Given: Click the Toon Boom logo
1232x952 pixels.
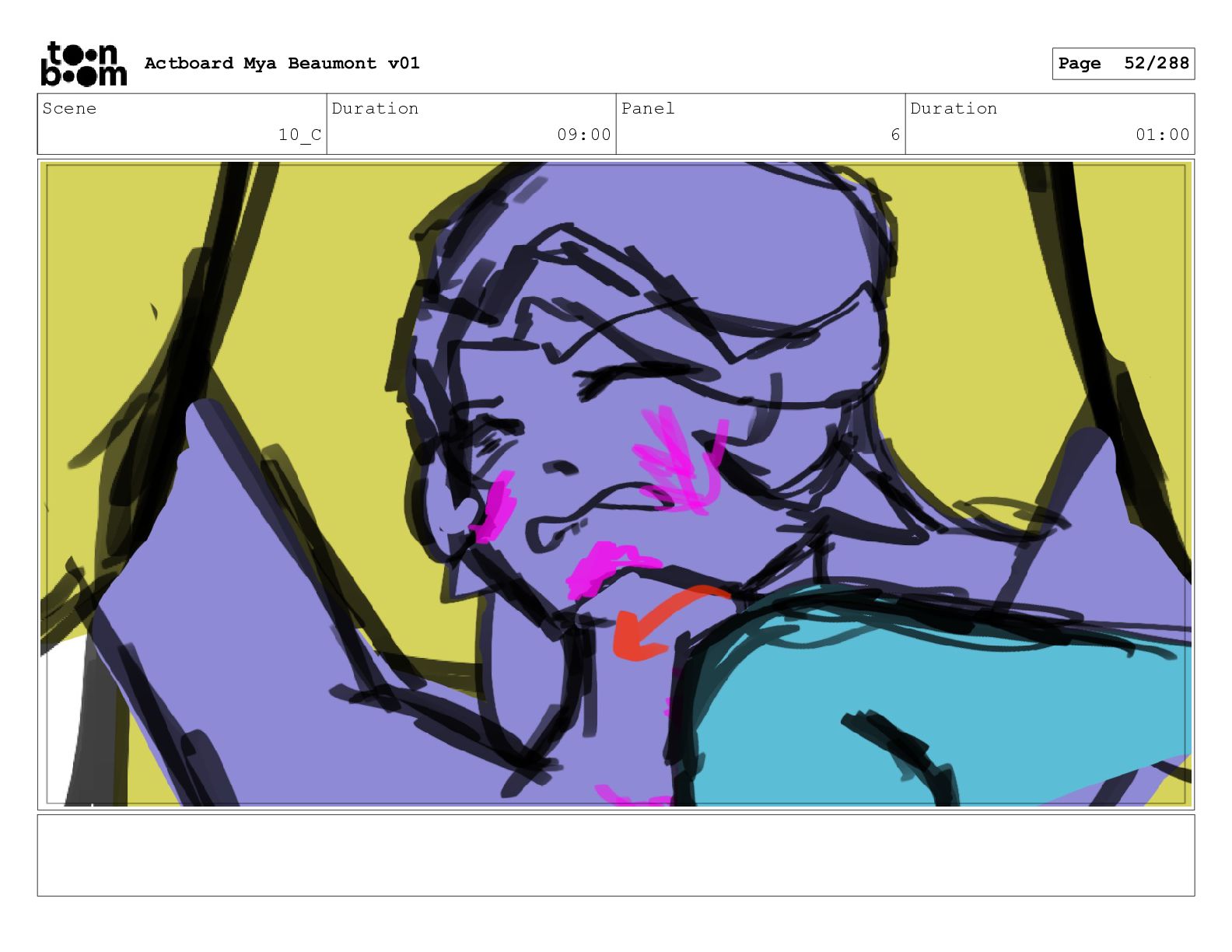Looking at the screenshot, I should pyautogui.click(x=83, y=64).
